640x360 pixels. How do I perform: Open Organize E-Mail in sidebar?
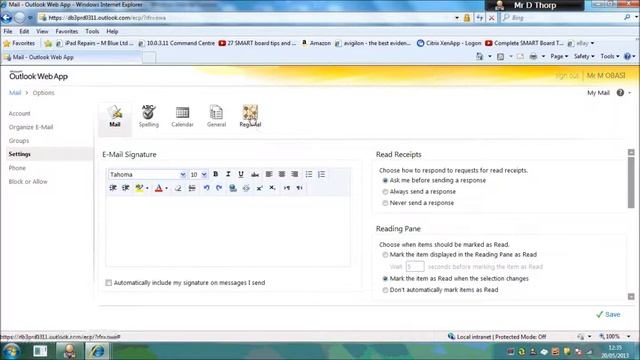point(31,127)
